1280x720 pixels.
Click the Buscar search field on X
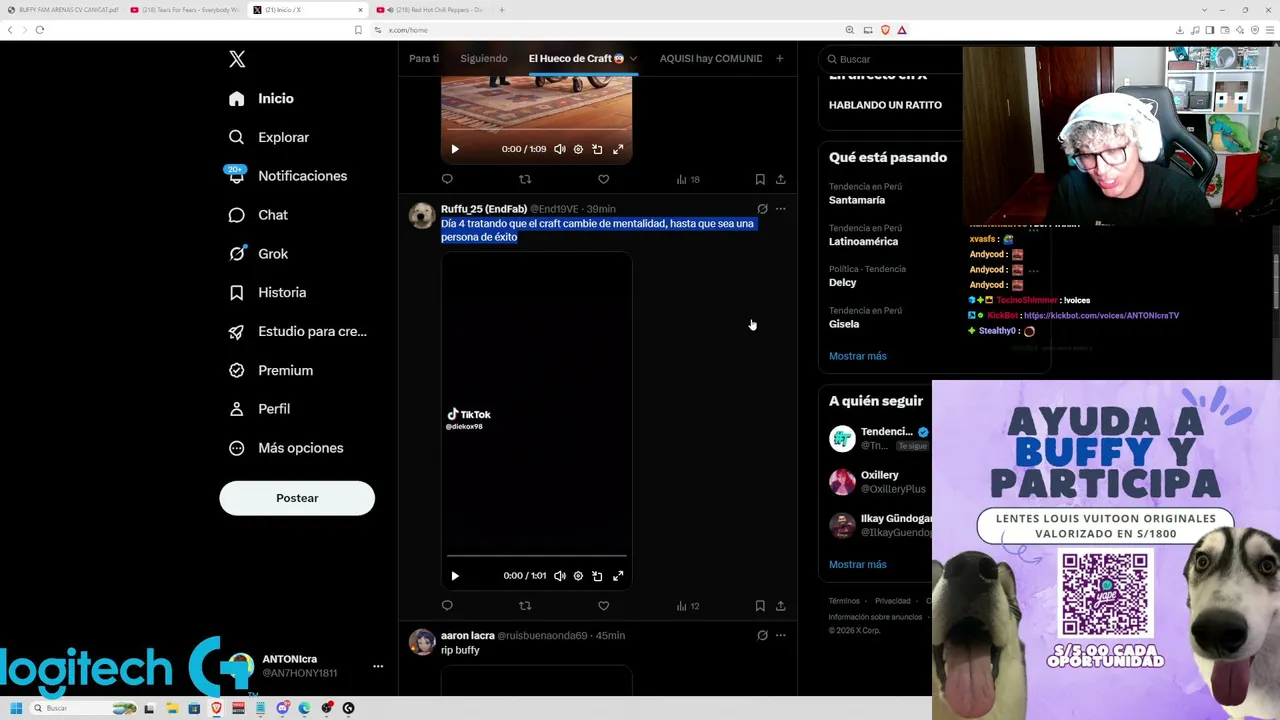pos(890,59)
